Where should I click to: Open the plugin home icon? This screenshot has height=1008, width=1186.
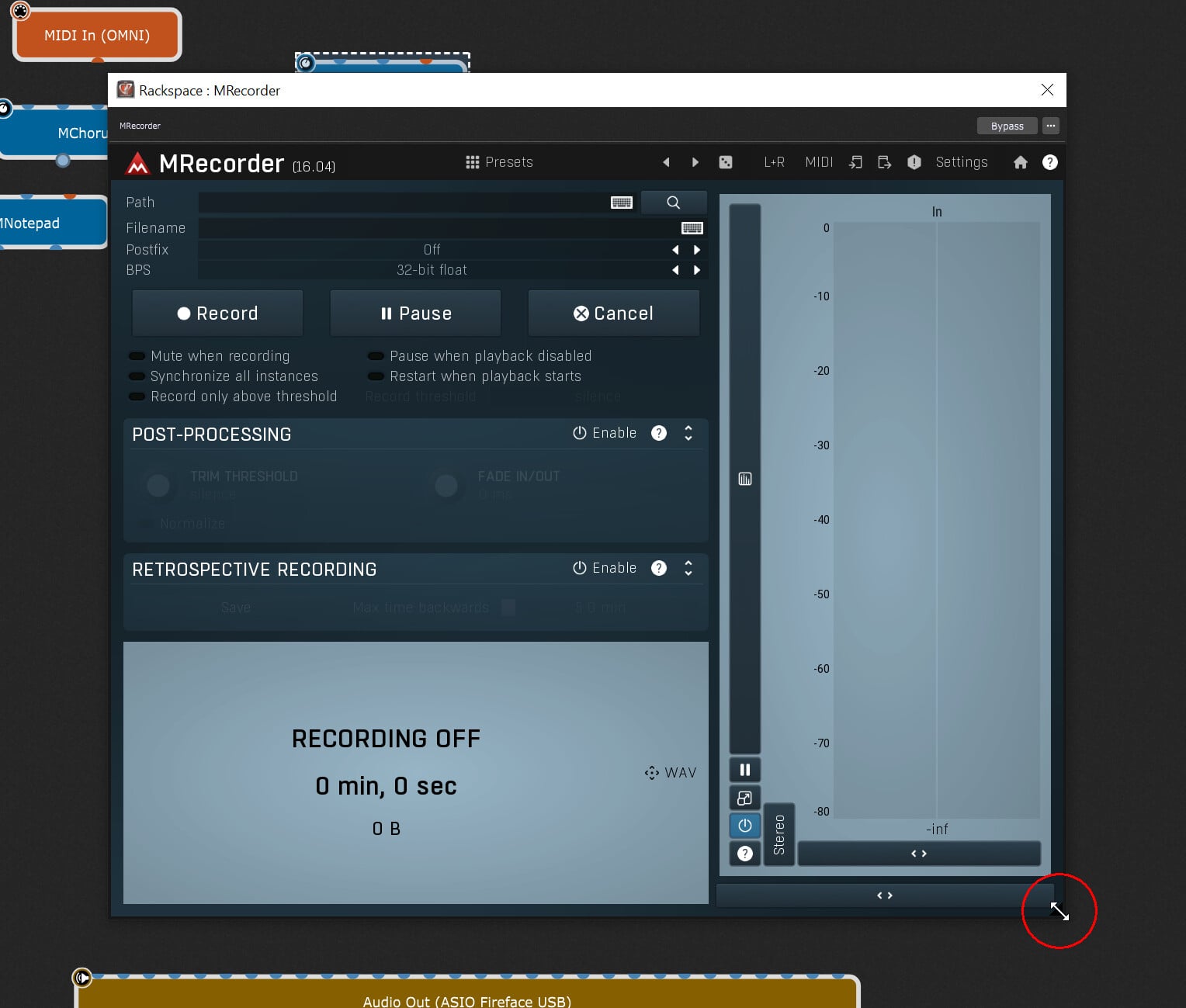pos(1020,162)
